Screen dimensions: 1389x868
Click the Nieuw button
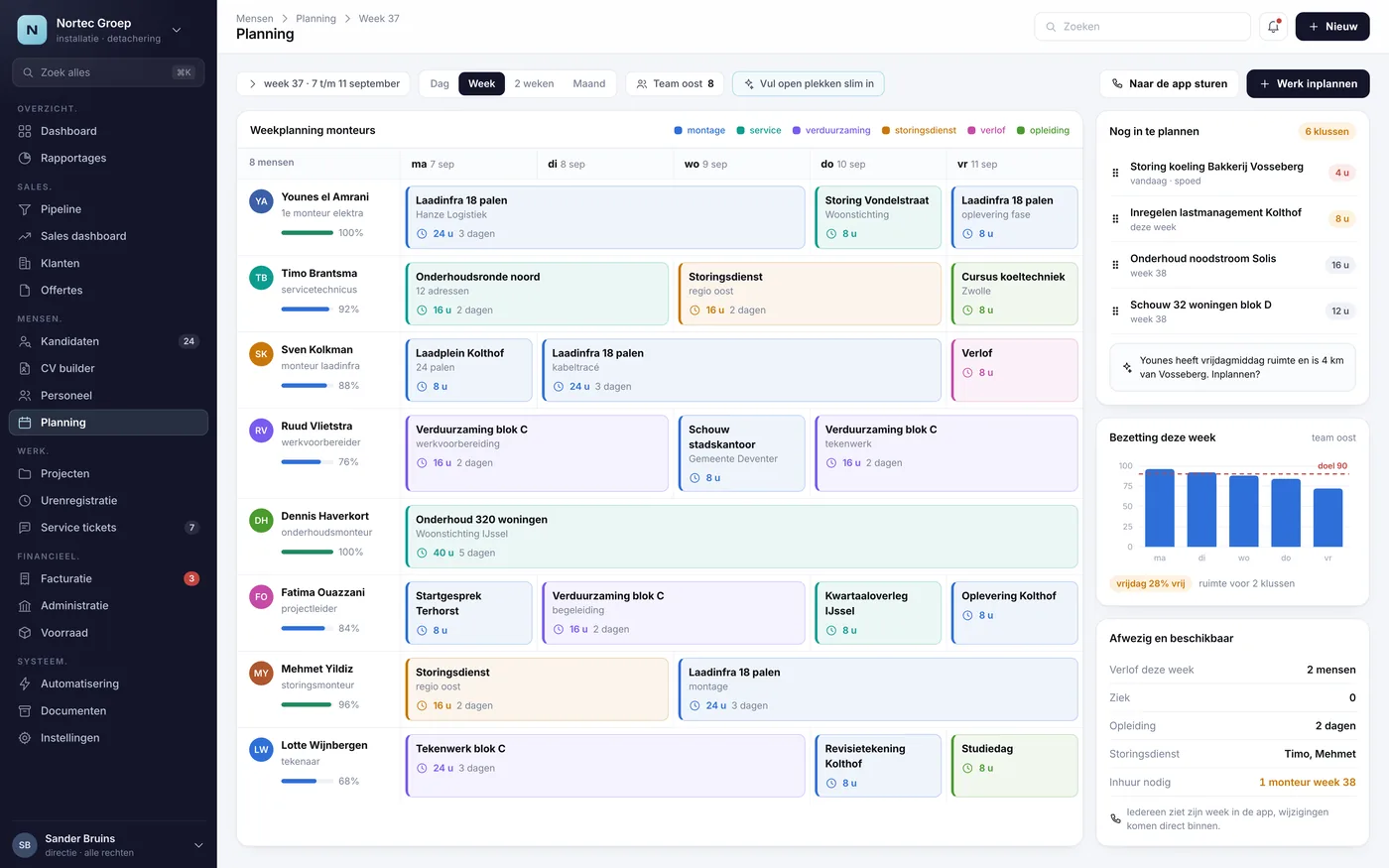tap(1332, 27)
